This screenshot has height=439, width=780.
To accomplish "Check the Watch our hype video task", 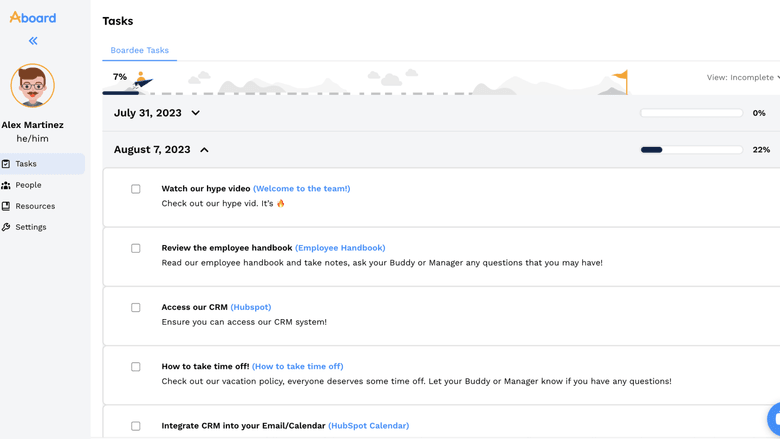I will tap(136, 189).
